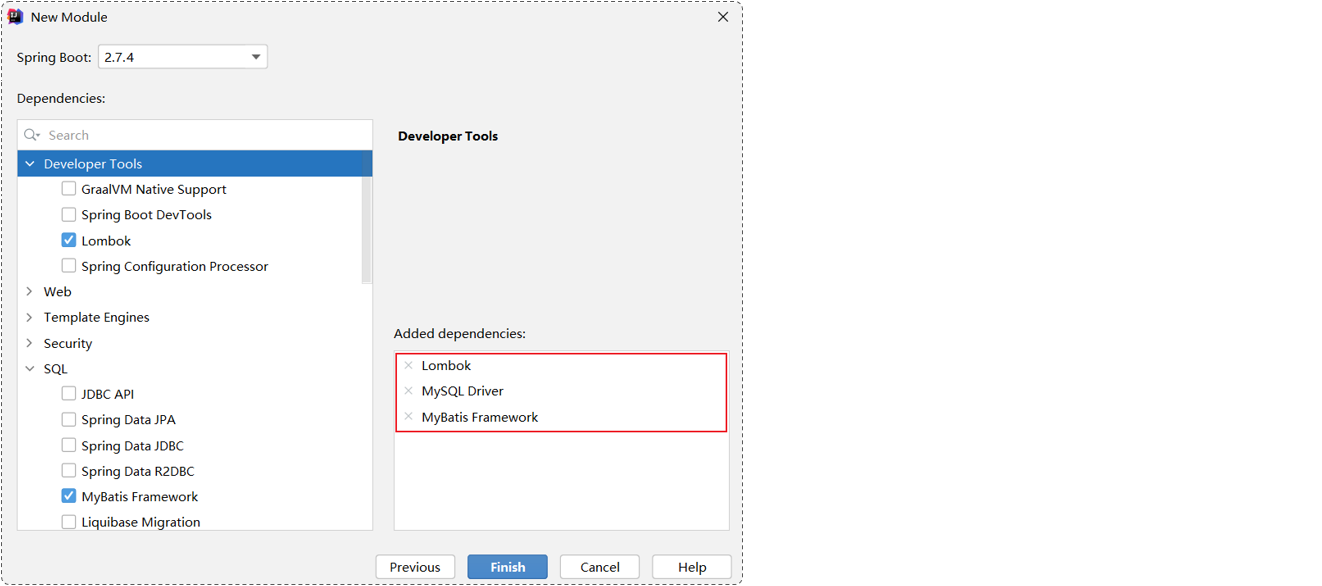Check GraalVM Native Support
Viewport: 1322px width, 586px height.
[69, 189]
